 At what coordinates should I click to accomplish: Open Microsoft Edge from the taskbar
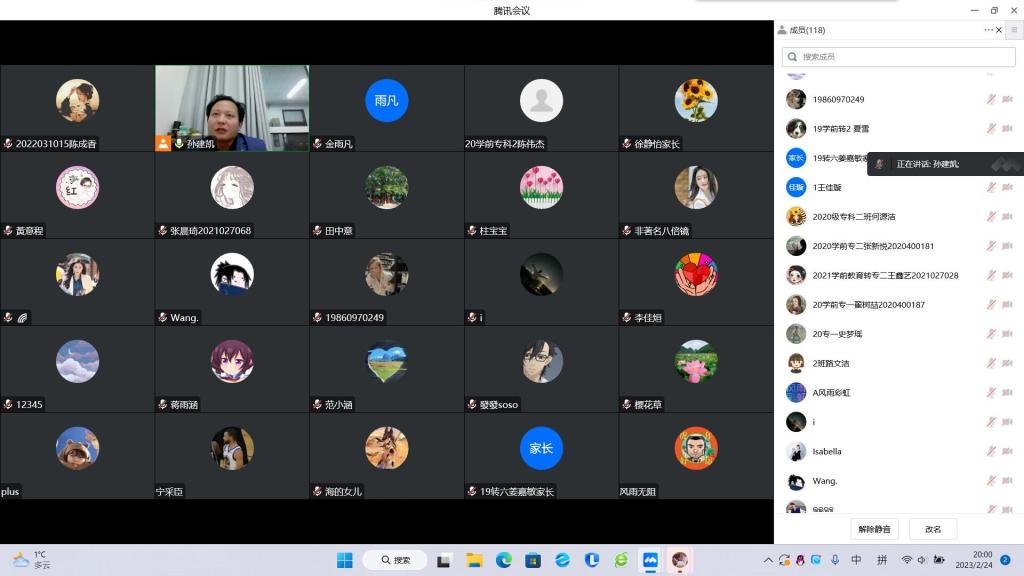pos(504,560)
